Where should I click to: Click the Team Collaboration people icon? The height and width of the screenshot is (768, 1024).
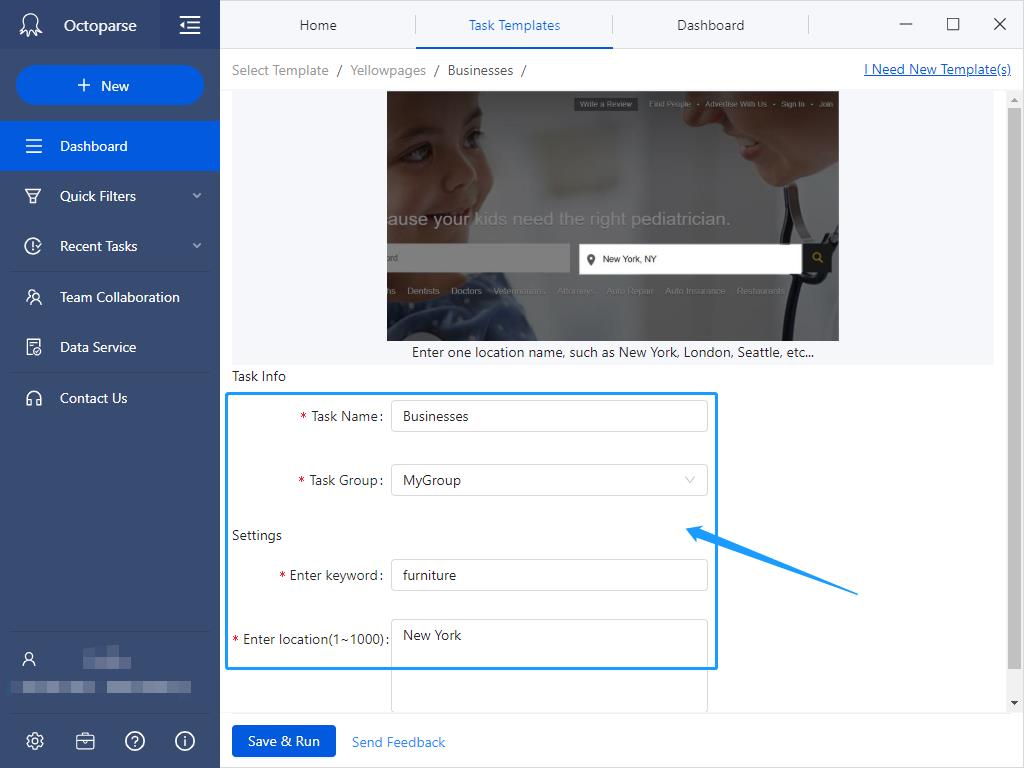(33, 297)
